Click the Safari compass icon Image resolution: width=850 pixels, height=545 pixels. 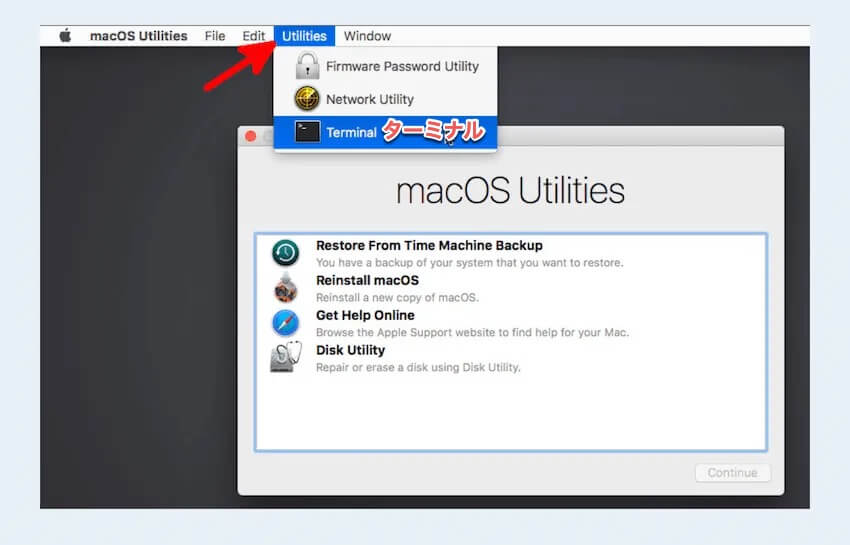(x=286, y=323)
